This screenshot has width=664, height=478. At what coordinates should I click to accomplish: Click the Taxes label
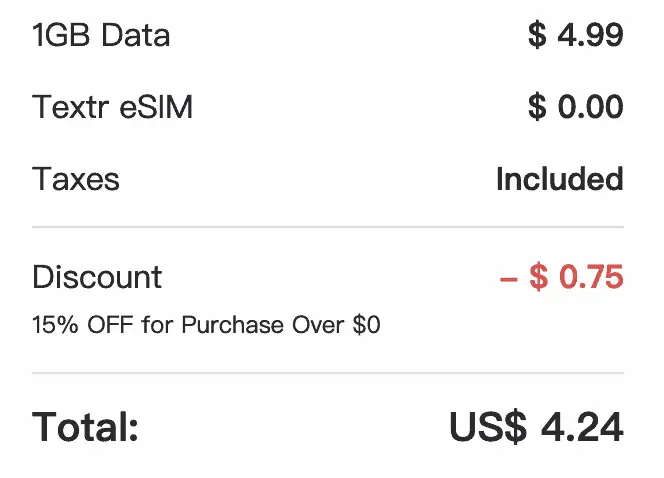(x=76, y=179)
